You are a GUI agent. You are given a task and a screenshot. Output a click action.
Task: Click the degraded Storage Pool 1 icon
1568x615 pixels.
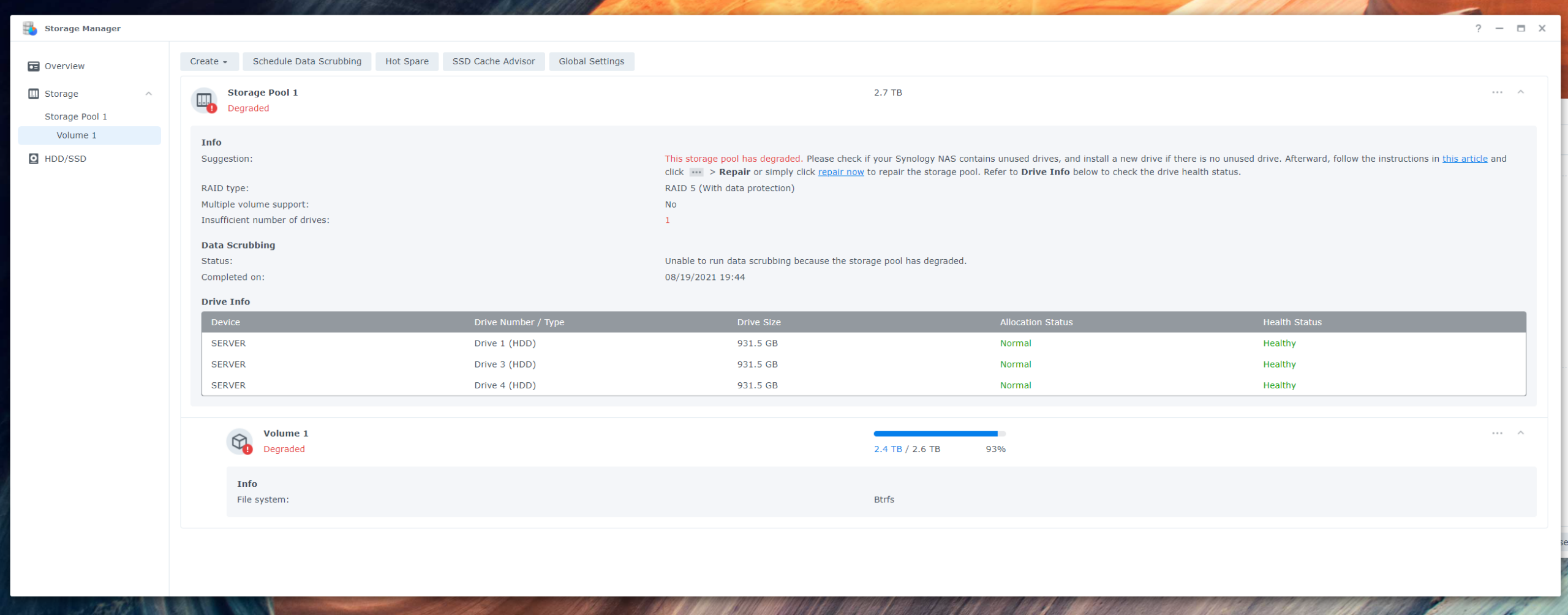pos(204,100)
